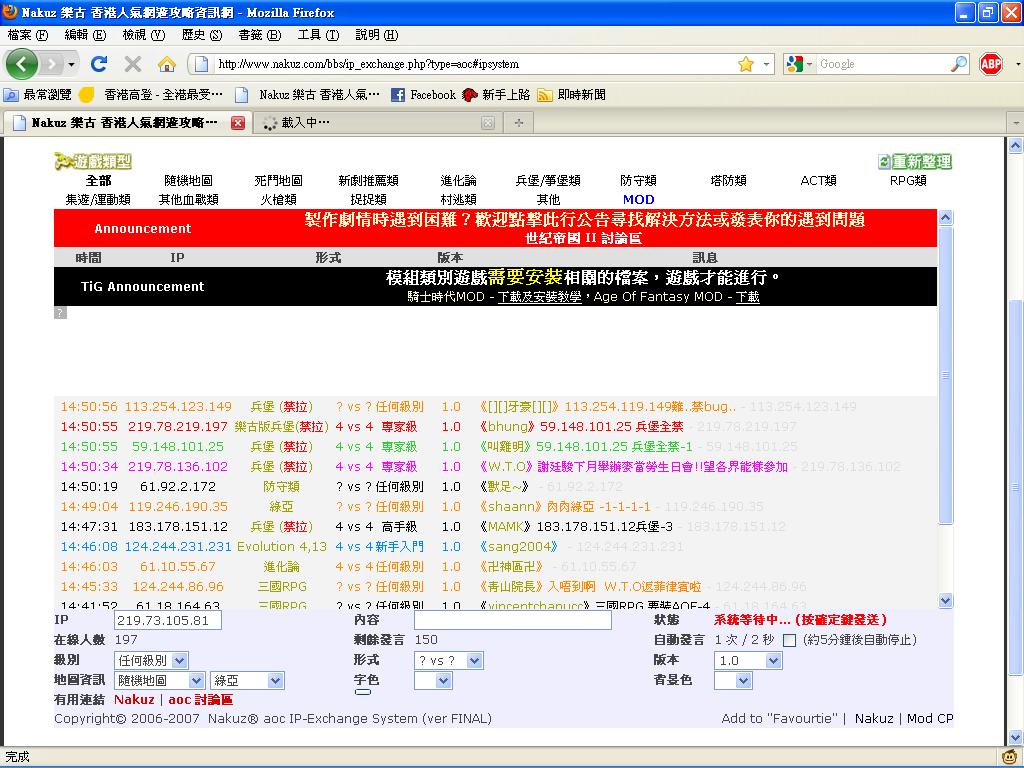Open the 綠亞 map name dropdown
1024x768 pixels.
point(247,681)
